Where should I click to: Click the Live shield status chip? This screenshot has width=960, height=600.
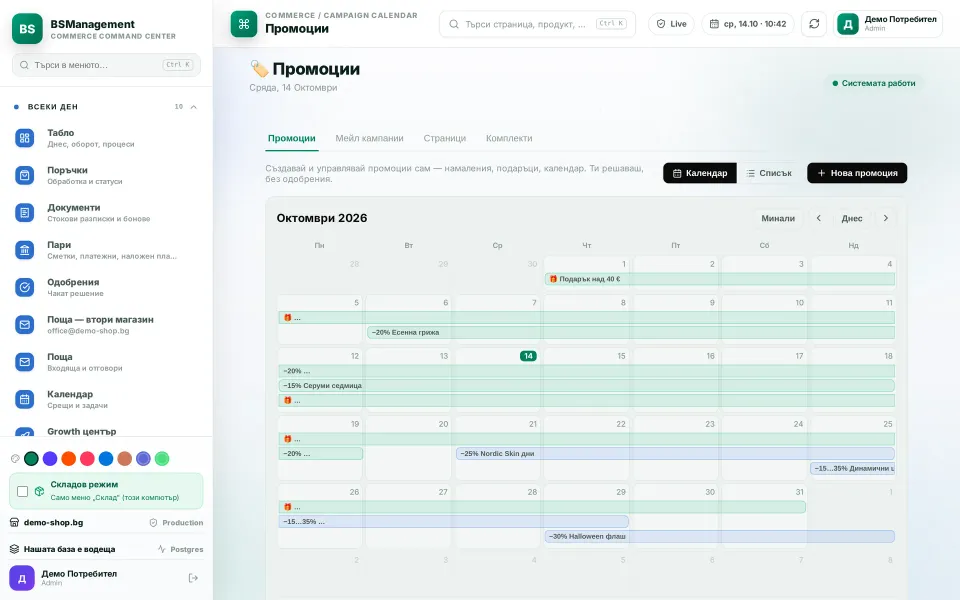(672, 24)
